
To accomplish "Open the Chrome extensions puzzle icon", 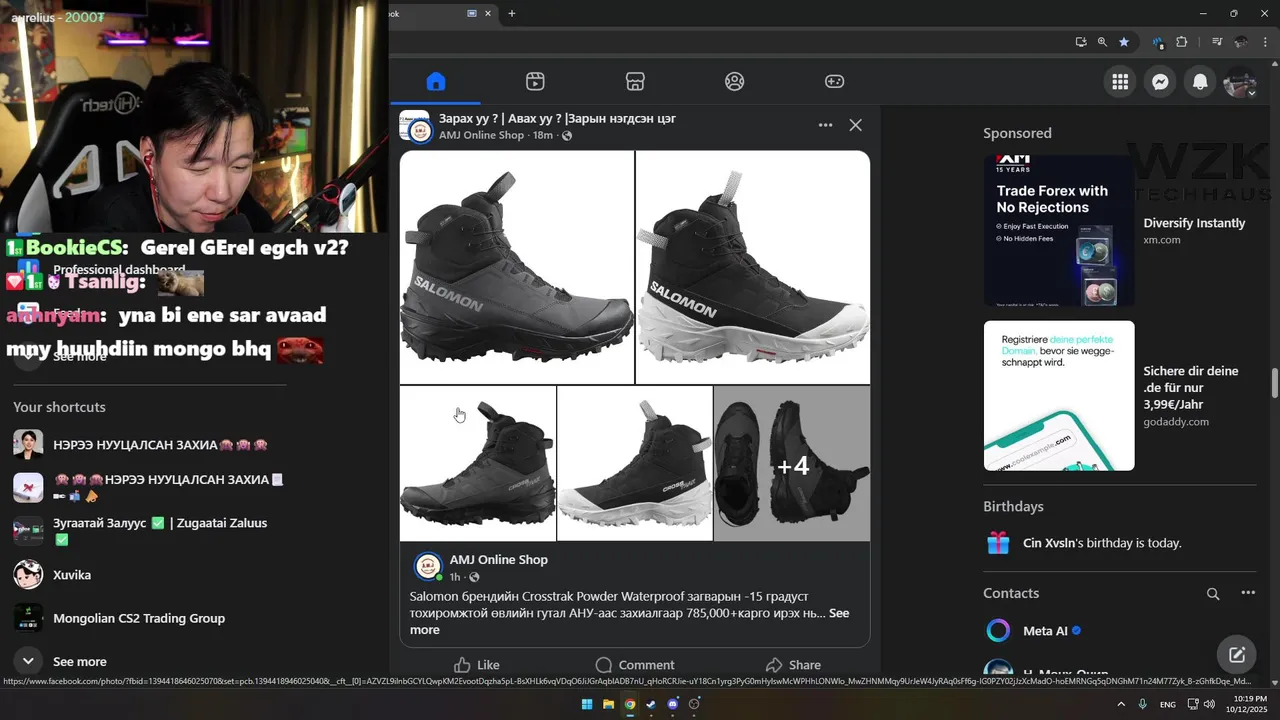I will pos(1182,42).
